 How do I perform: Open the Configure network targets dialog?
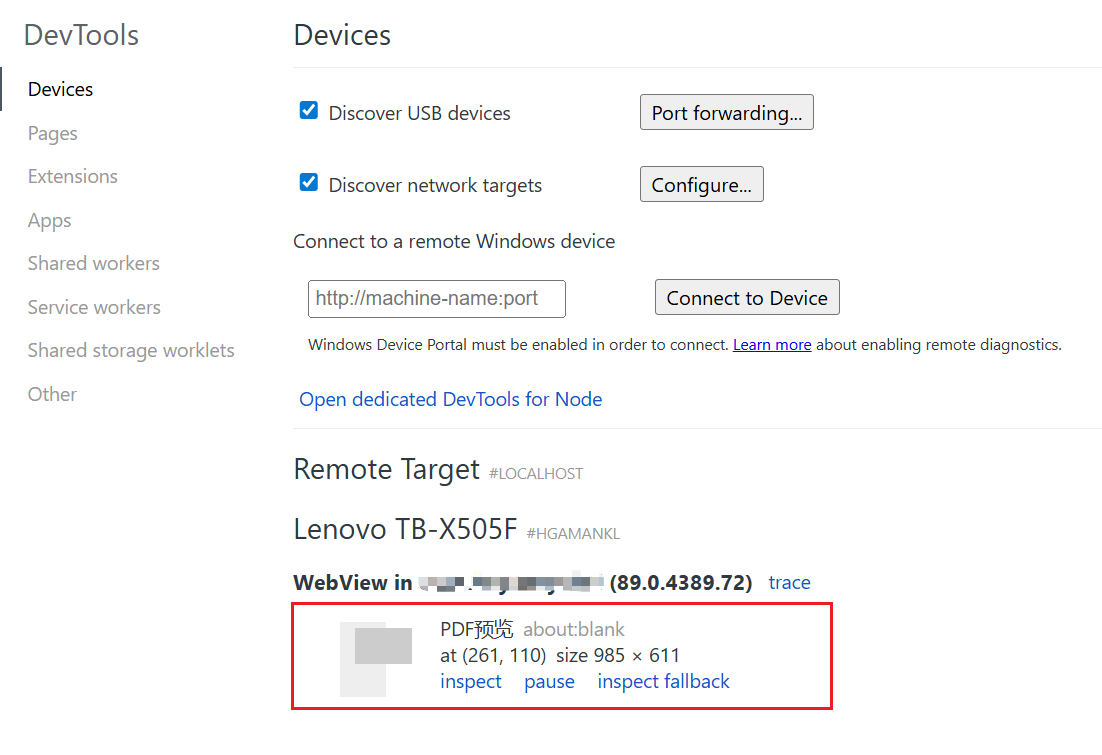coord(701,185)
